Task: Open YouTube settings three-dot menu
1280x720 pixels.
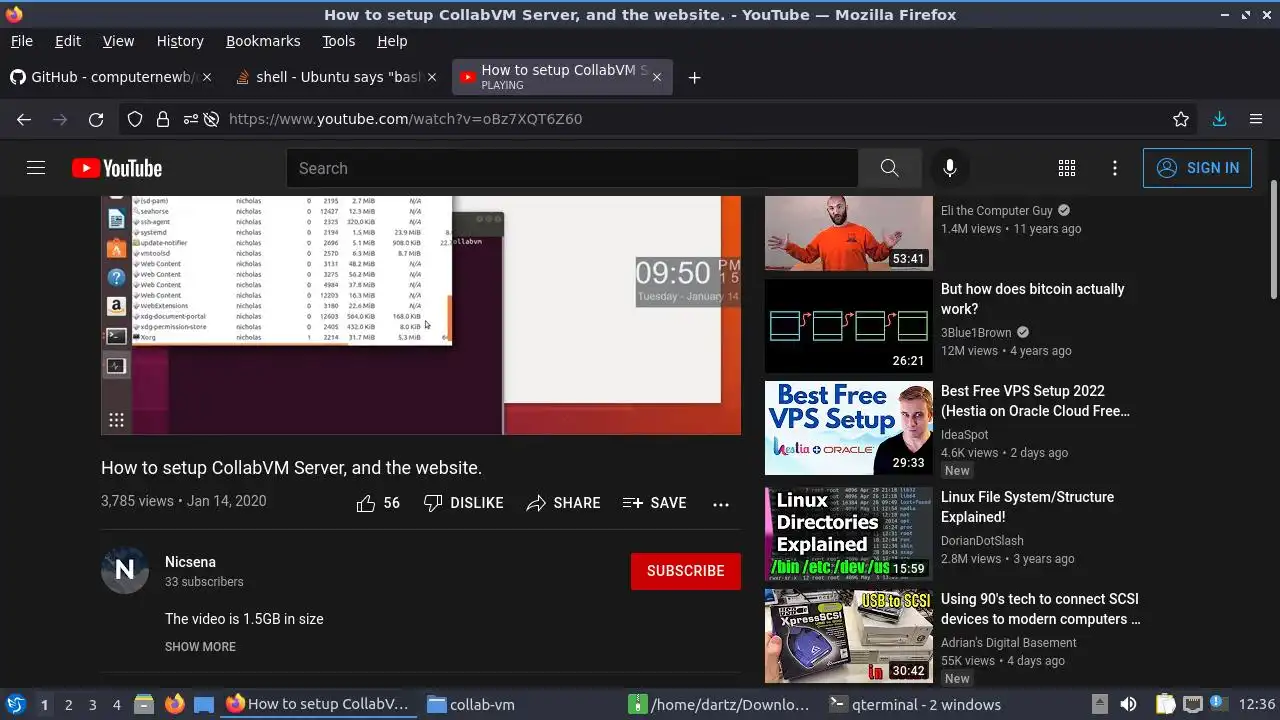Action: 1115,168
